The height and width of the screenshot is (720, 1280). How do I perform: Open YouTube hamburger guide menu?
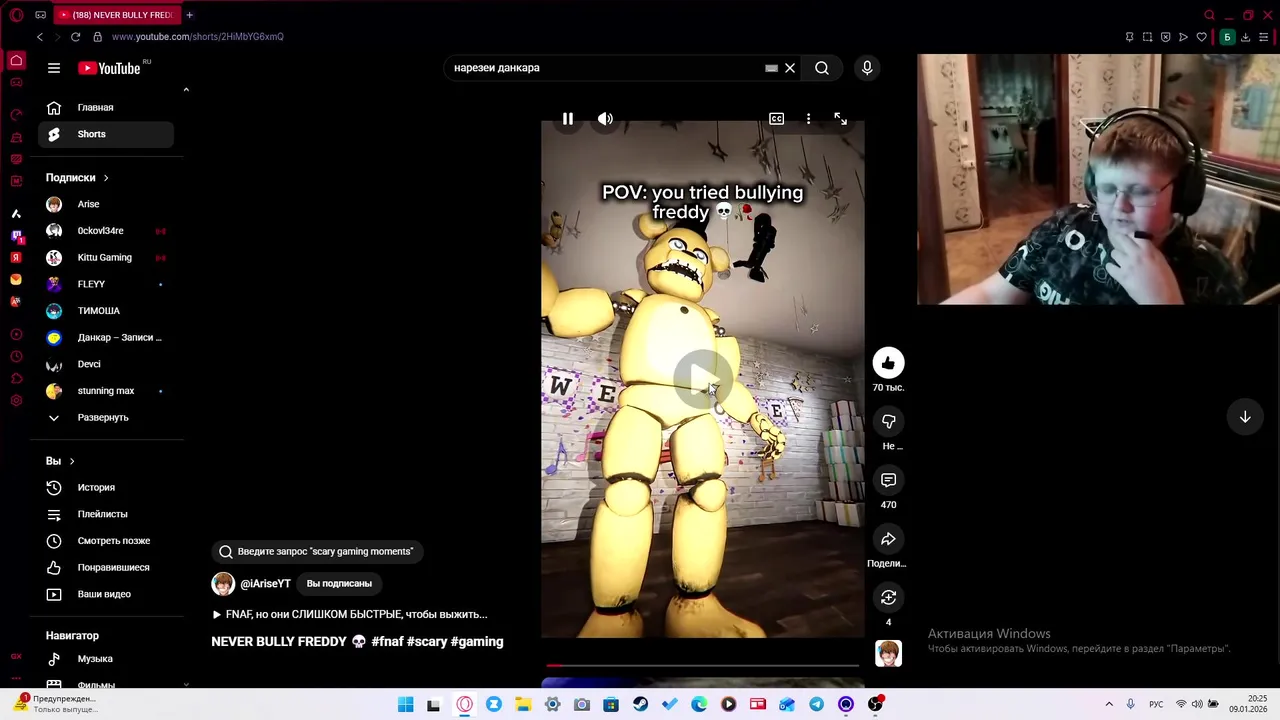click(x=54, y=68)
